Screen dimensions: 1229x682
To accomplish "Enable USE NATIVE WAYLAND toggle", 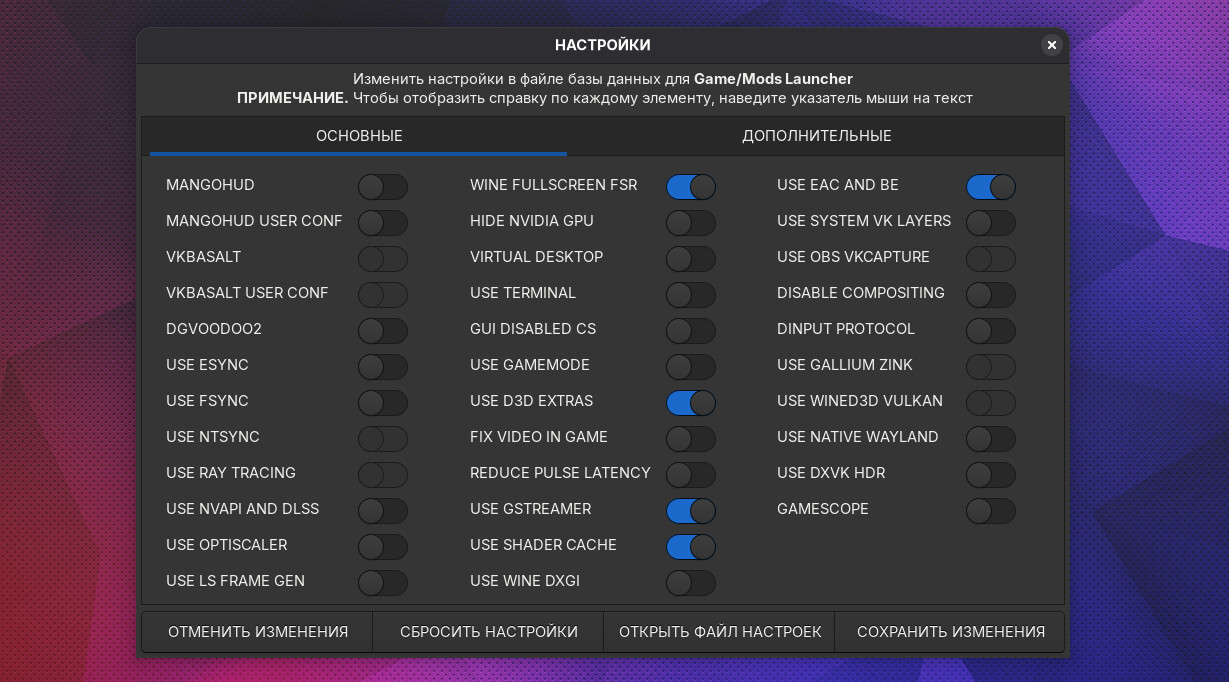I will (990, 438).
